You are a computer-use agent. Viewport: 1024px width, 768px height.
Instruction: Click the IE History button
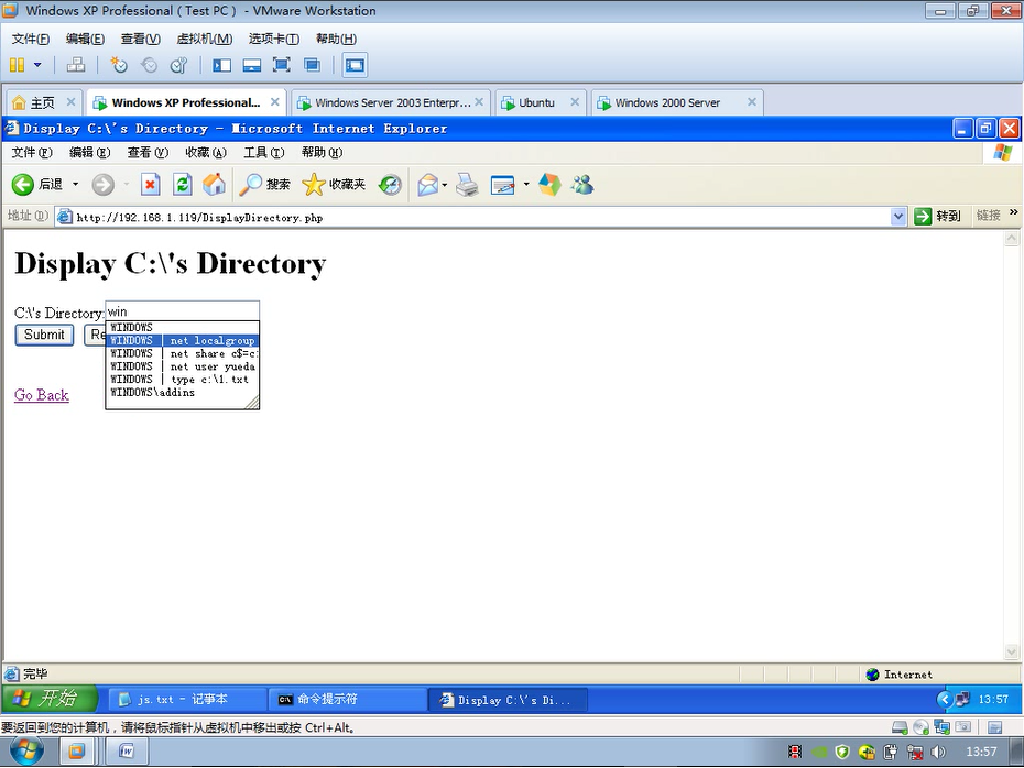pyautogui.click(x=390, y=185)
